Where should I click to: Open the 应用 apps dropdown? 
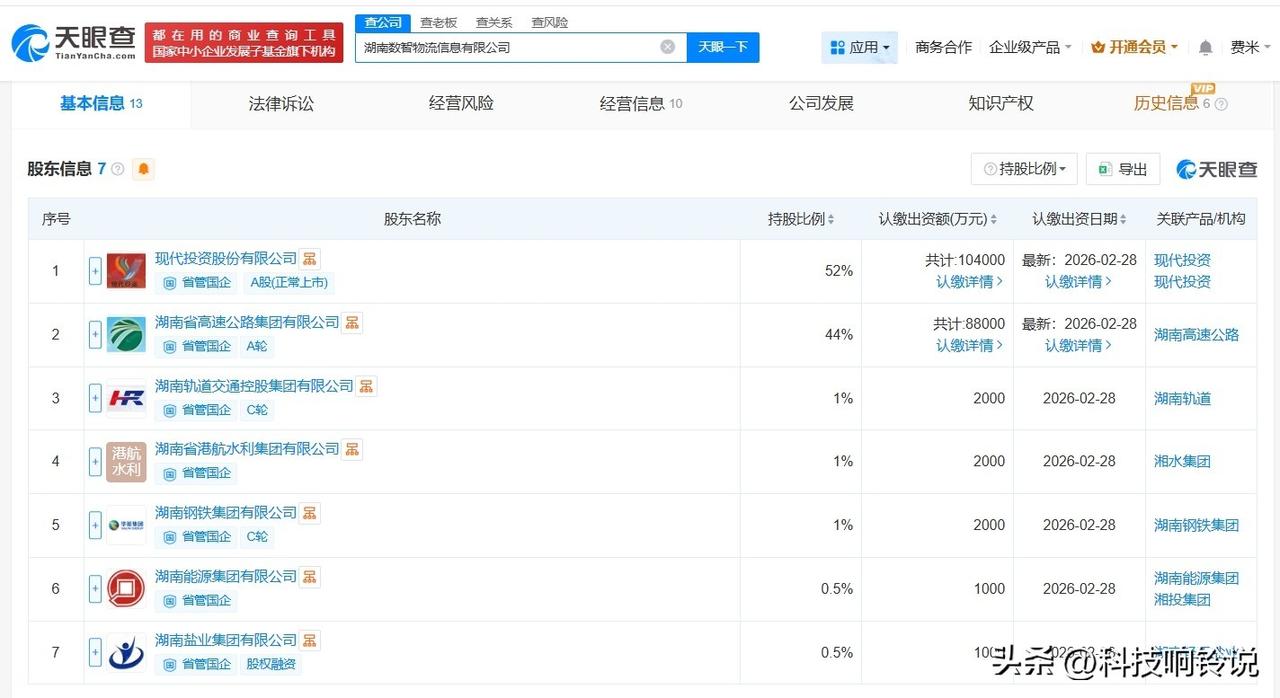(860, 47)
